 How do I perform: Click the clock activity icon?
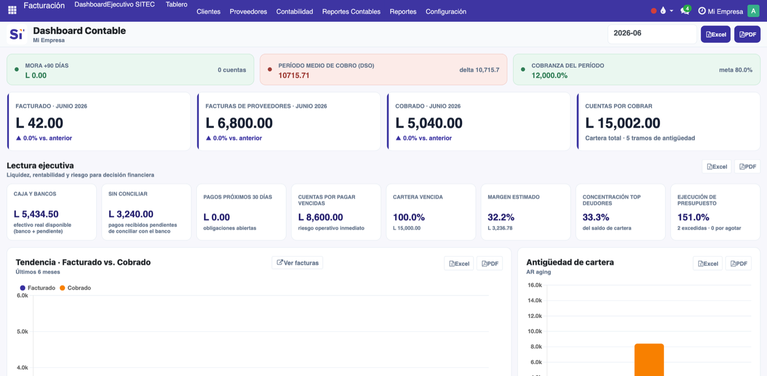pyautogui.click(x=701, y=11)
